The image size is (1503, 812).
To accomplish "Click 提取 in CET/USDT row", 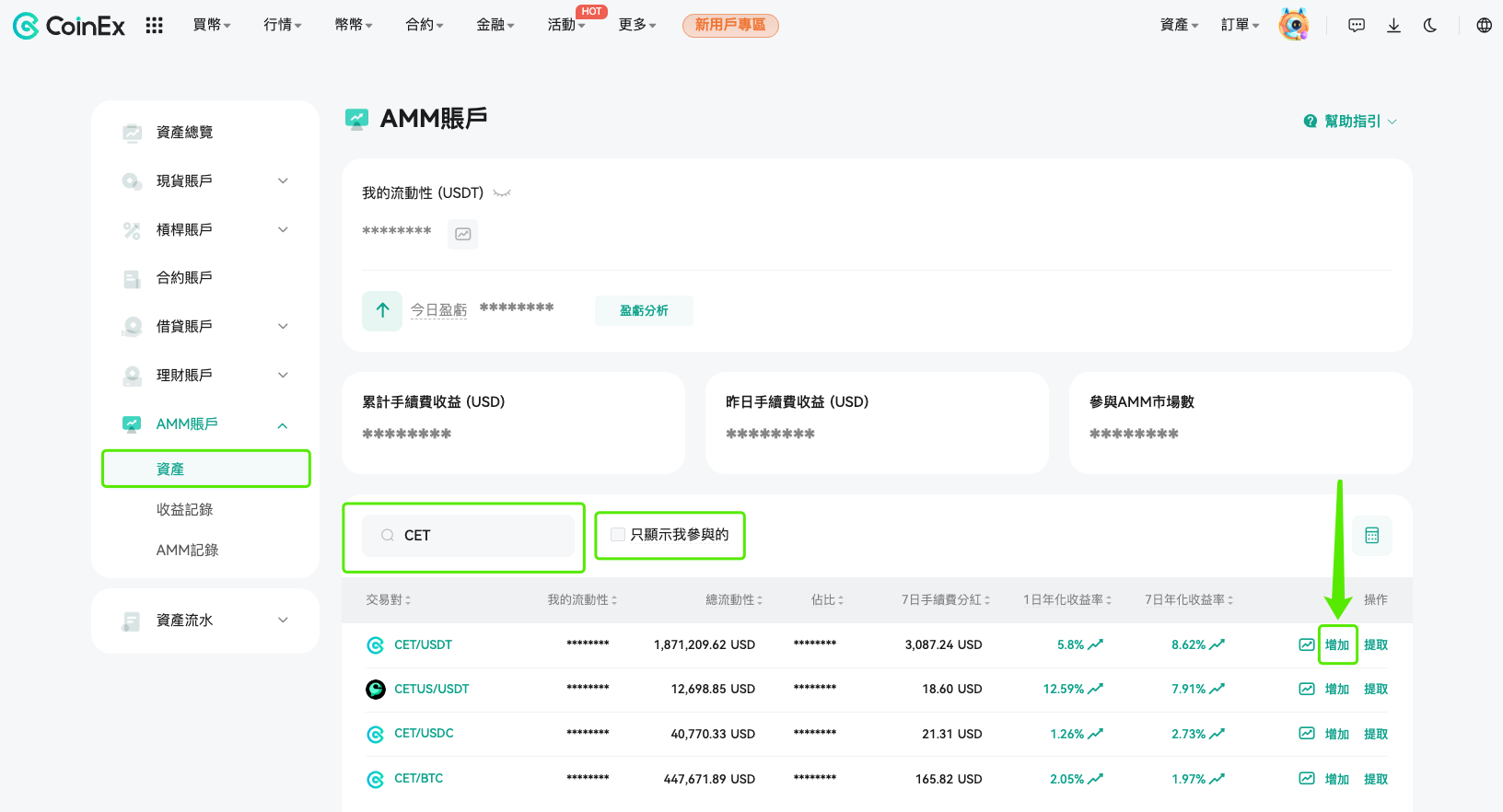I will click(1376, 645).
